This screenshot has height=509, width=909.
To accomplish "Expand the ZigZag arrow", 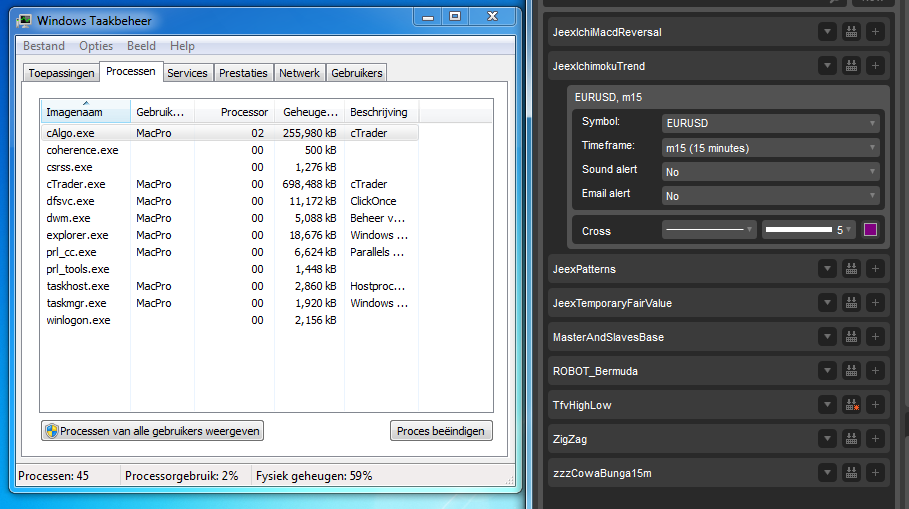I will tap(827, 439).
